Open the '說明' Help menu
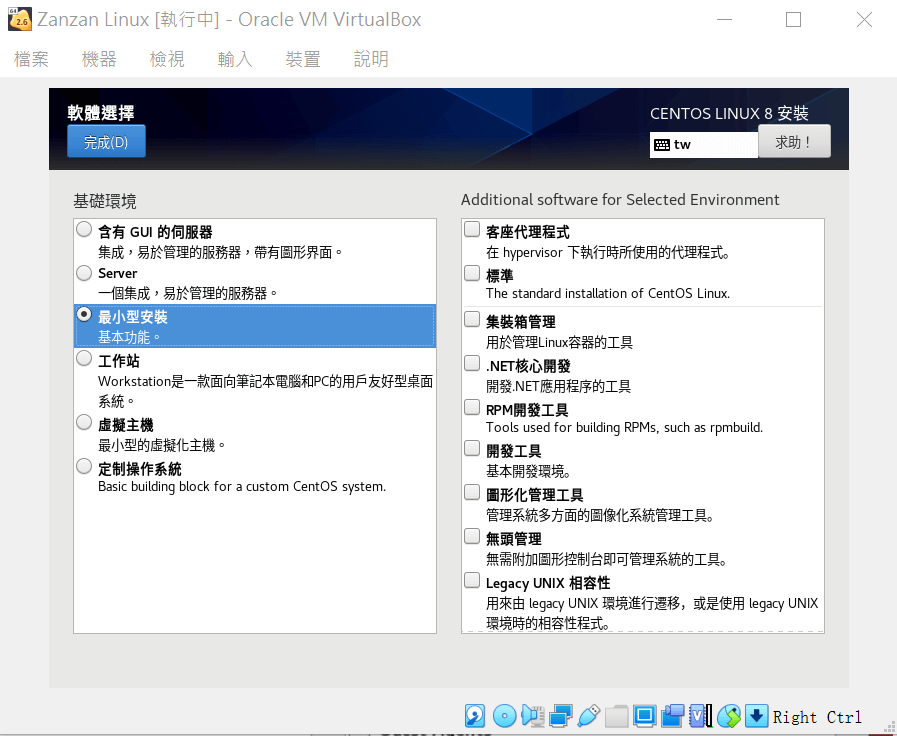897x736 pixels. pyautogui.click(x=371, y=59)
